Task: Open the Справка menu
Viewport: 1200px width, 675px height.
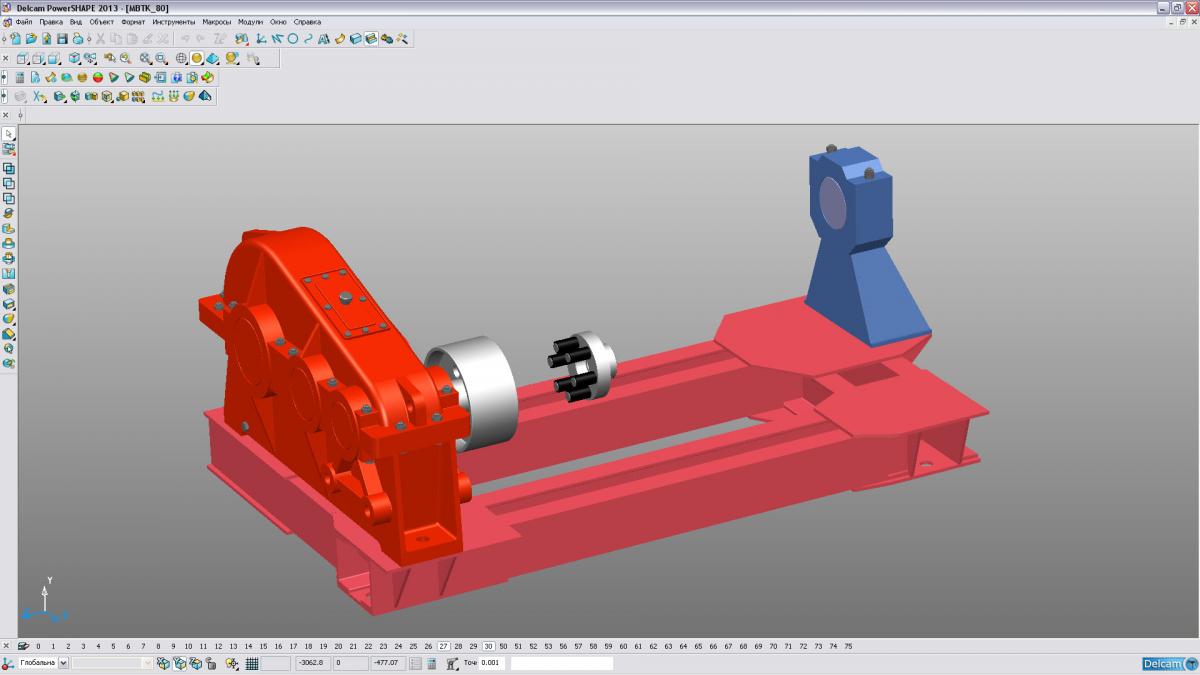Action: click(308, 21)
